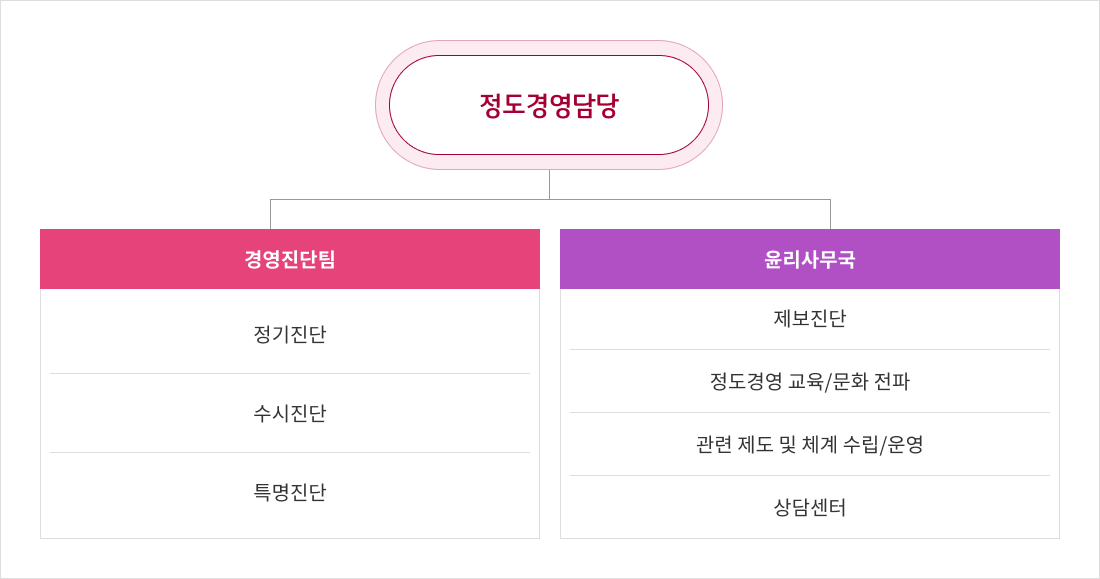
Task: Click the divider between 정기진단 and 수시진단
Action: 290,373
